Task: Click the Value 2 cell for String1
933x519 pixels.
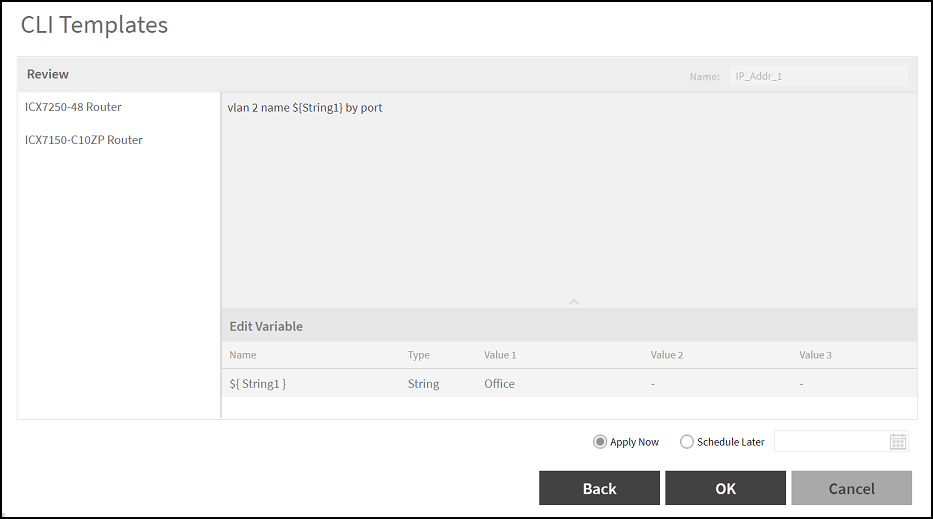Action: (653, 384)
